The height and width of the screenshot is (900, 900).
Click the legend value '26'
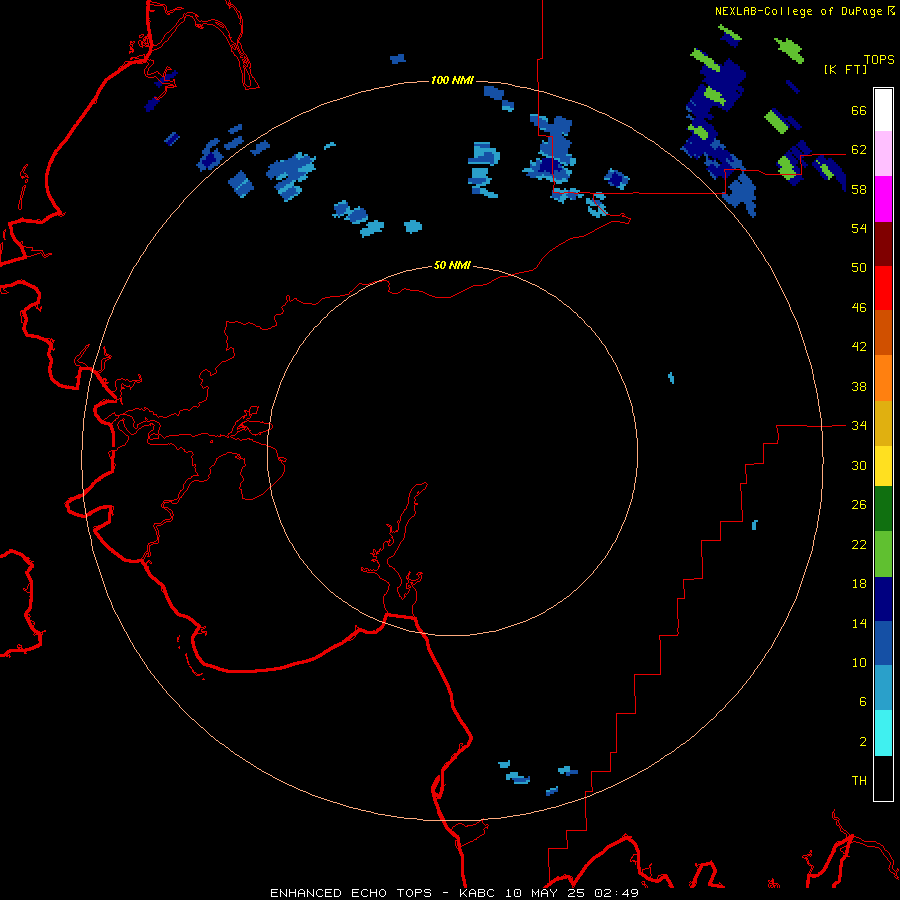(859, 505)
